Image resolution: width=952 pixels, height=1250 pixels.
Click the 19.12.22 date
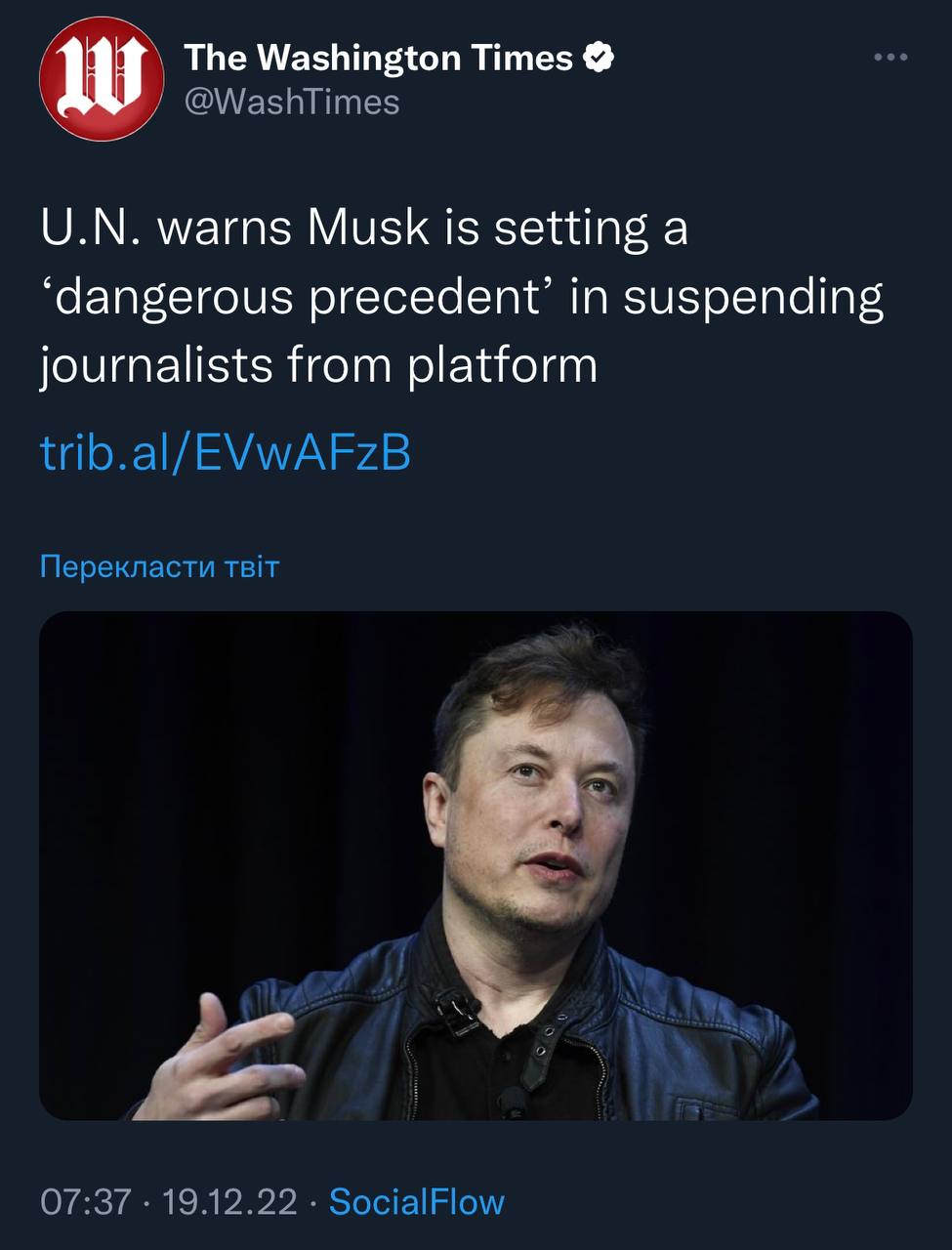[229, 1201]
